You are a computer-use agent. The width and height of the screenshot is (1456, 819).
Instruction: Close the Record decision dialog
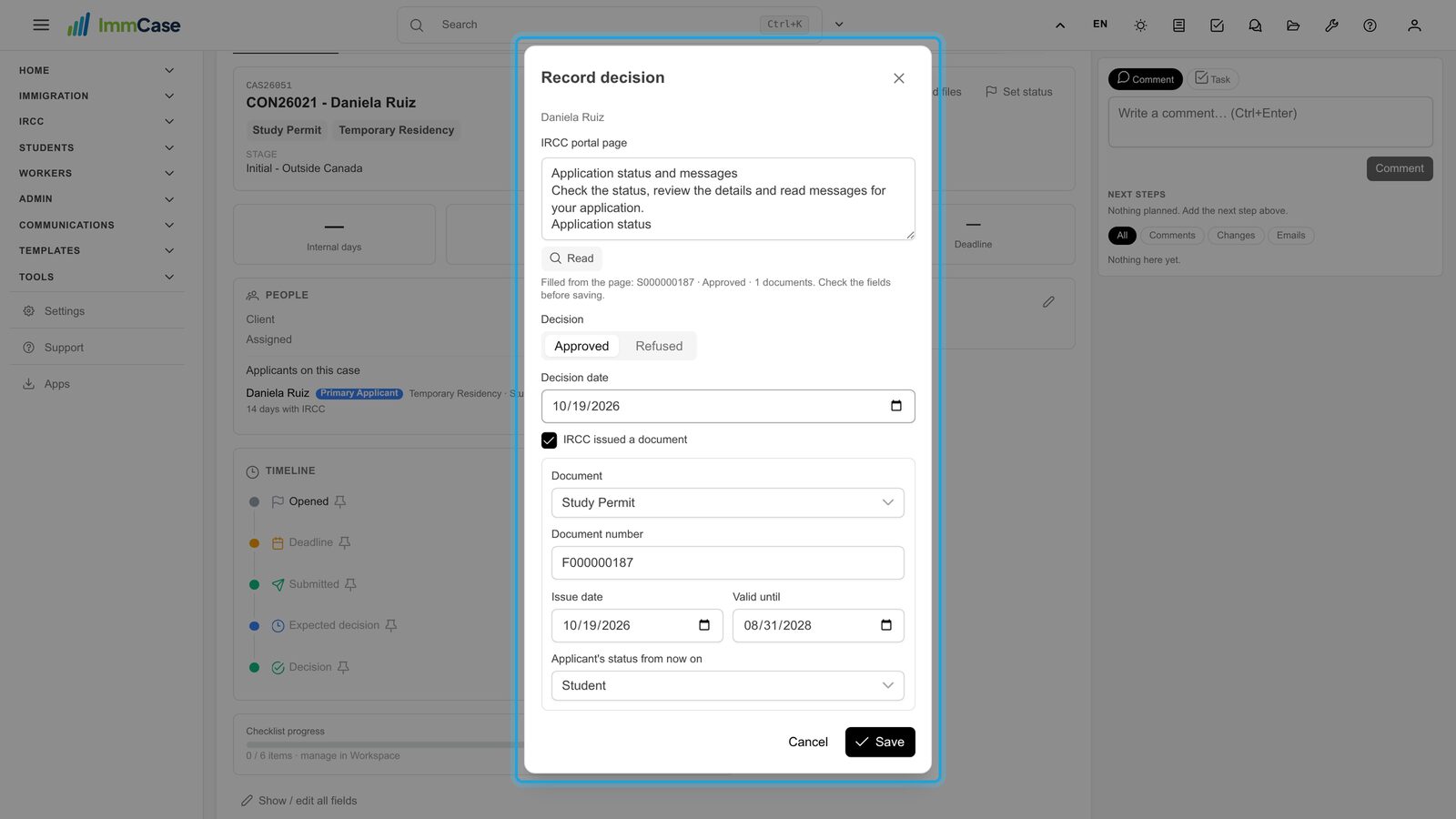899,78
